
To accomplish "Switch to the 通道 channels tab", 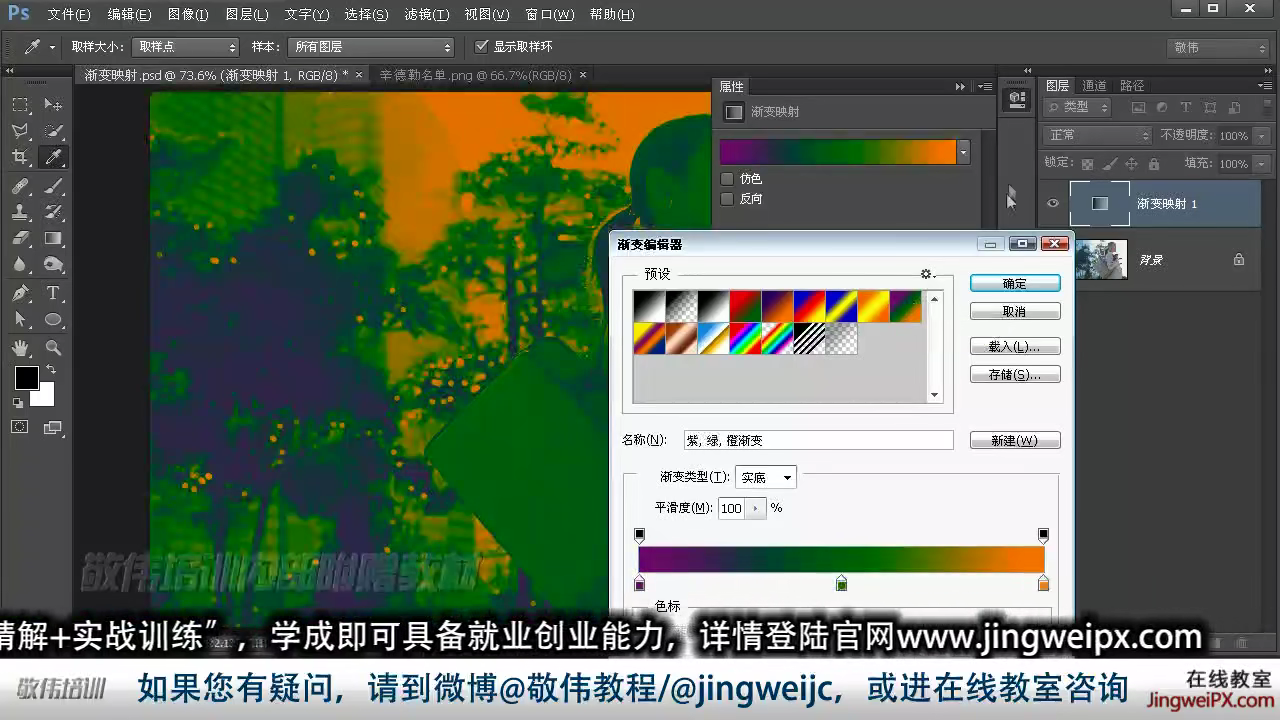I will tap(1094, 86).
